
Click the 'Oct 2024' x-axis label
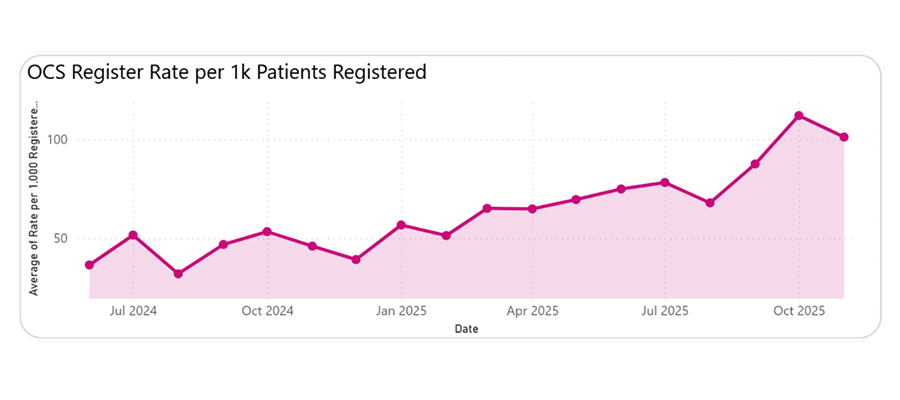tap(267, 311)
